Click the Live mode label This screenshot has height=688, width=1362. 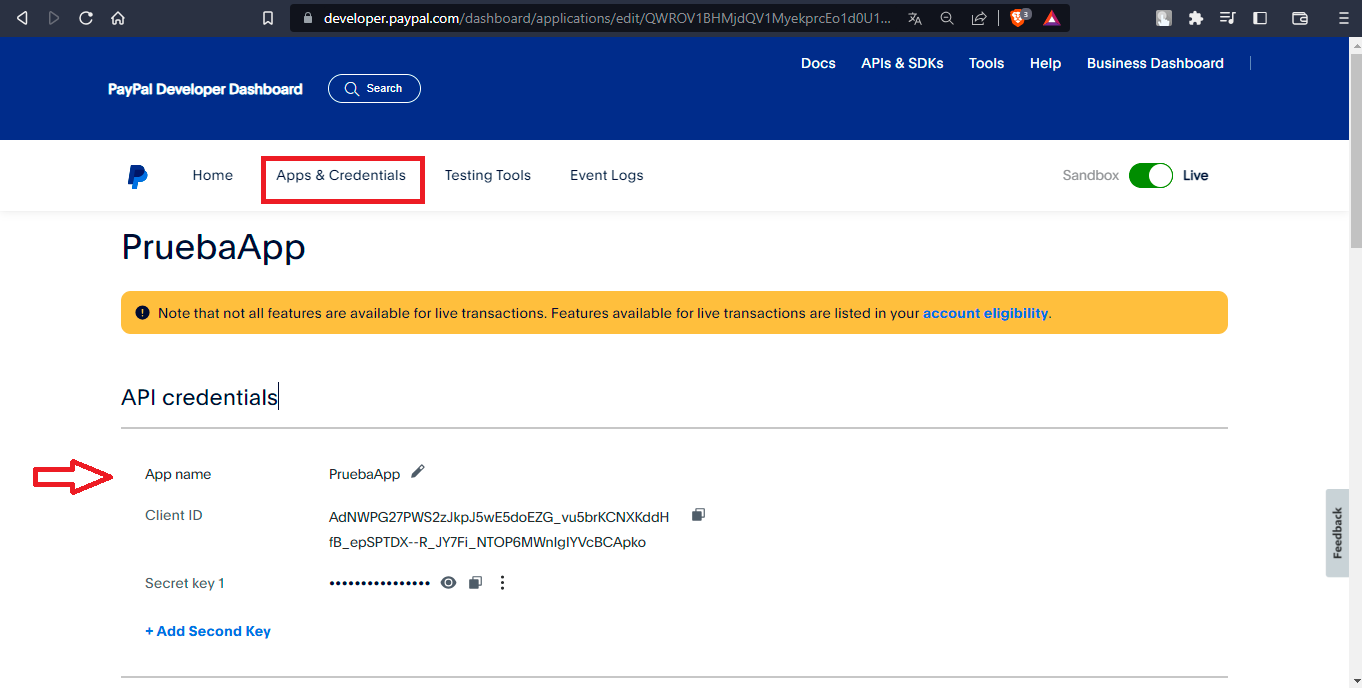pyautogui.click(x=1195, y=175)
